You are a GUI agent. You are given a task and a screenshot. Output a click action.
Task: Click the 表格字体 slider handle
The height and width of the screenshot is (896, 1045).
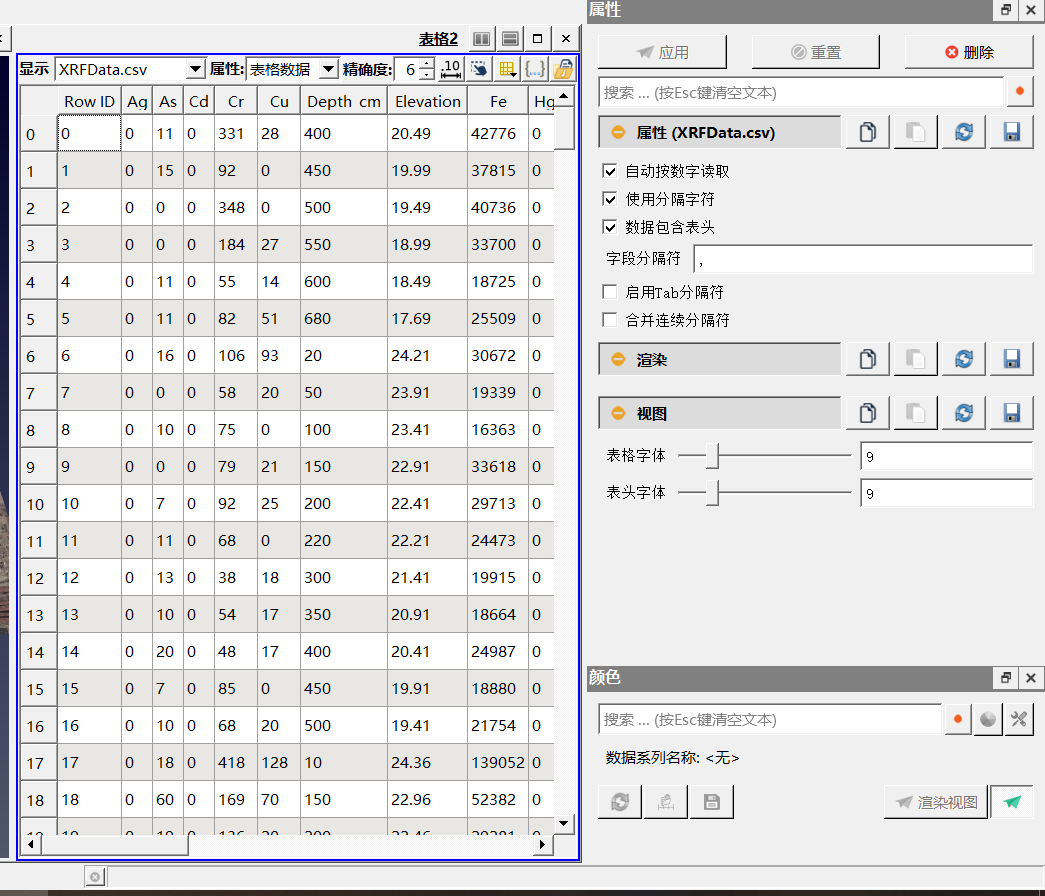click(712, 456)
